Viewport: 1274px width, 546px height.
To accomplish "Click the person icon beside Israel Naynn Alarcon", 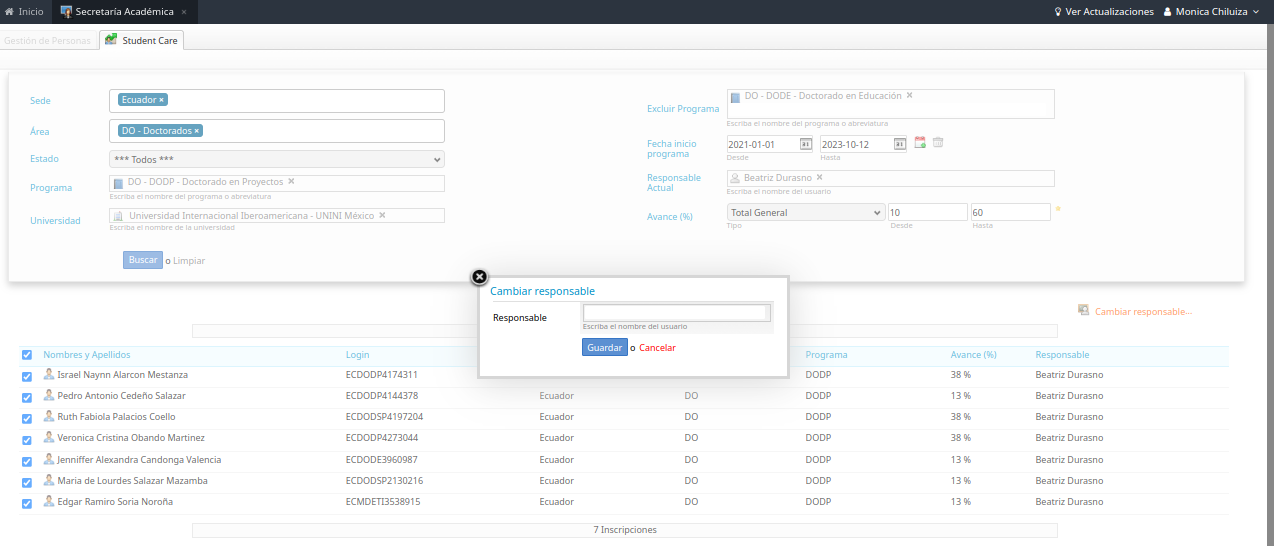I will pyautogui.click(x=49, y=374).
